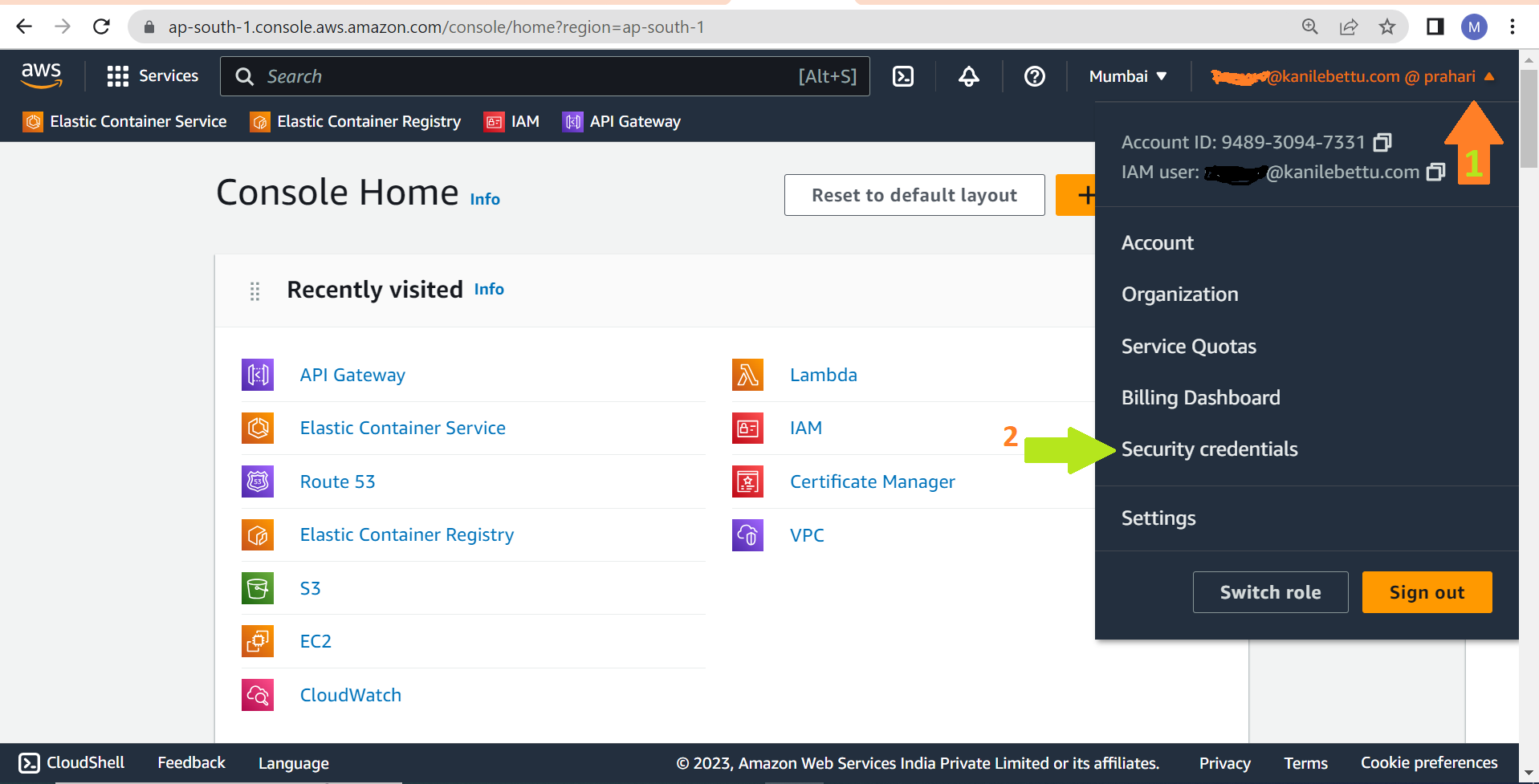This screenshot has height=784, width=1539.
Task: Open Service Quotas menu entry
Action: [x=1188, y=346]
